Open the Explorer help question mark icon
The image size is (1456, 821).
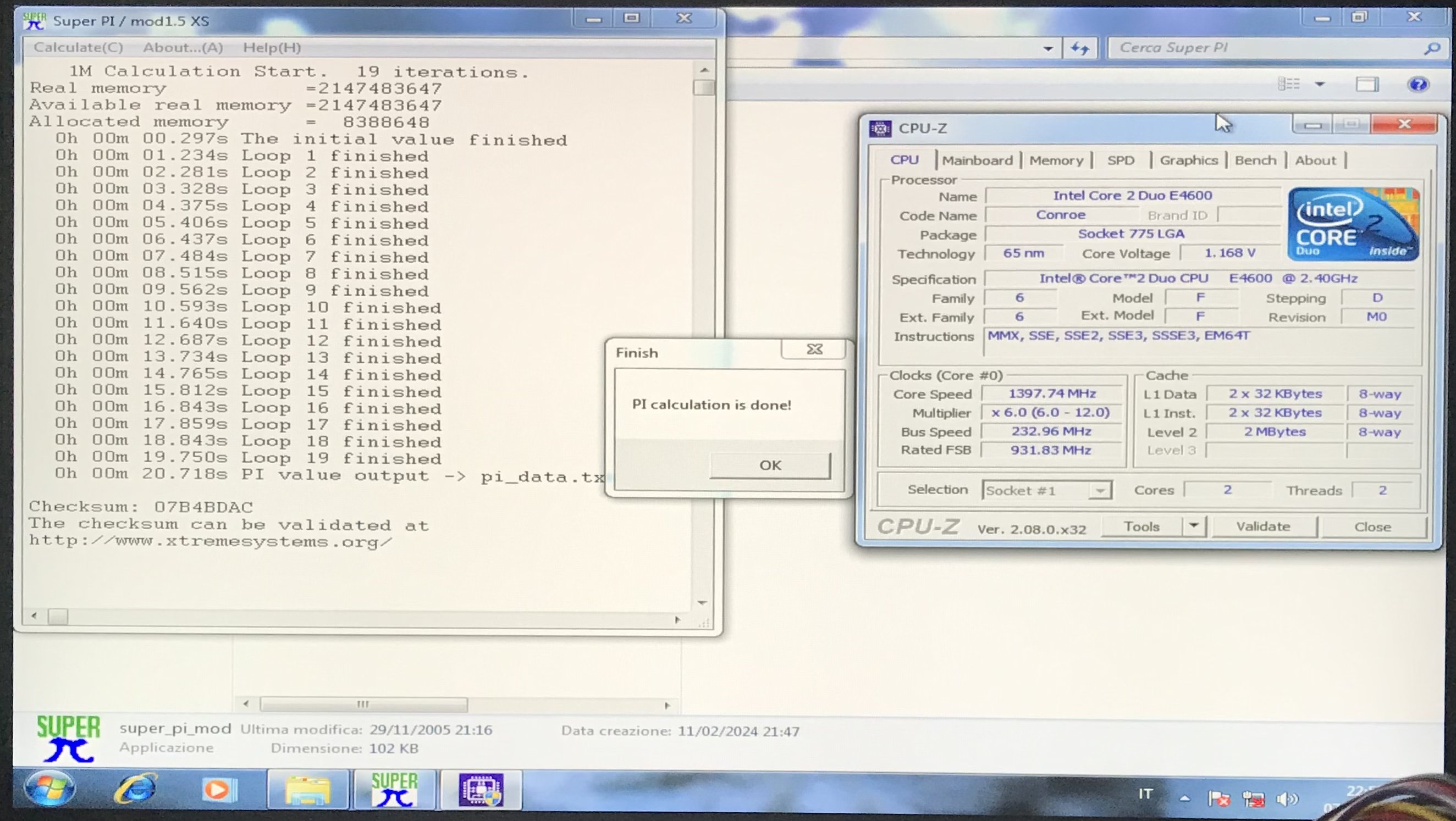1418,85
